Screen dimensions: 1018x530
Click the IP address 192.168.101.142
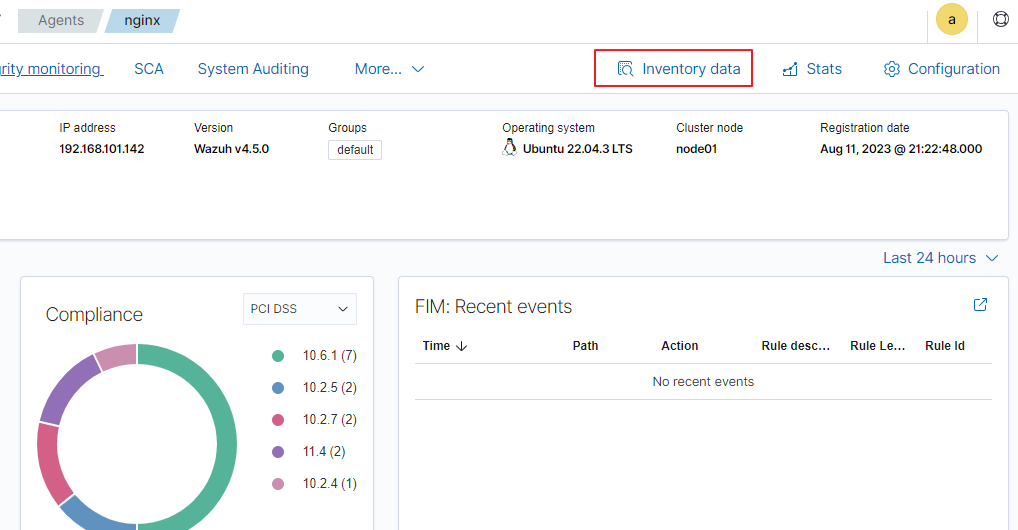coord(102,149)
